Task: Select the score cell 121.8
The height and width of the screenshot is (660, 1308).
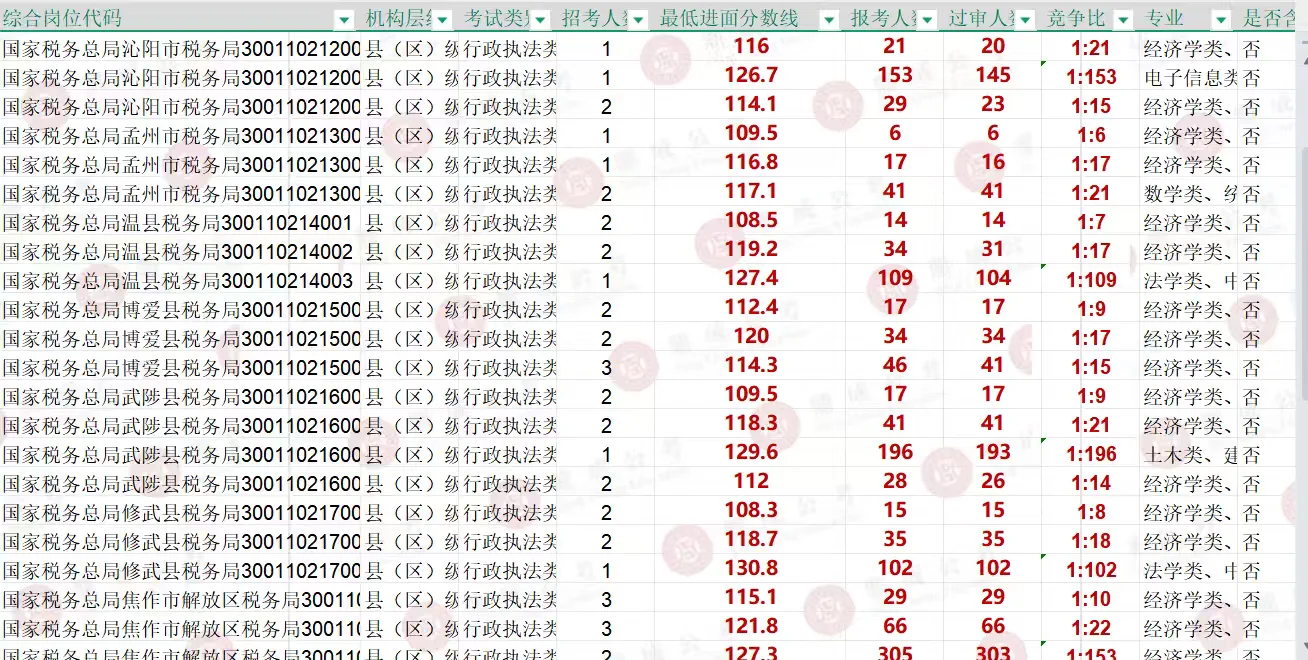Action: tap(751, 626)
